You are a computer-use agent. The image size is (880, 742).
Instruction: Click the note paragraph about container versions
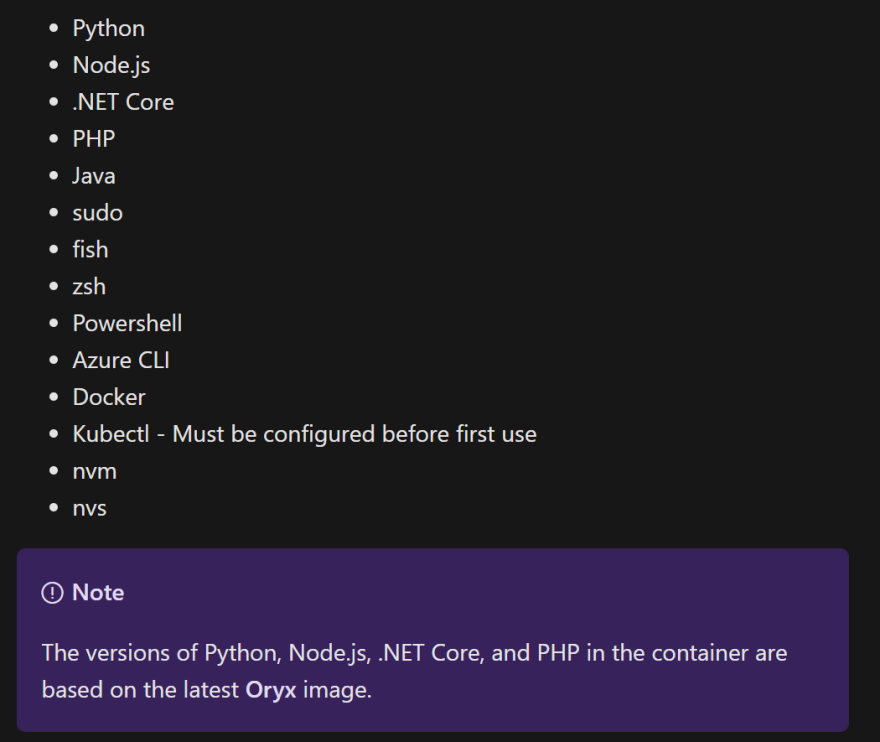click(x=414, y=671)
